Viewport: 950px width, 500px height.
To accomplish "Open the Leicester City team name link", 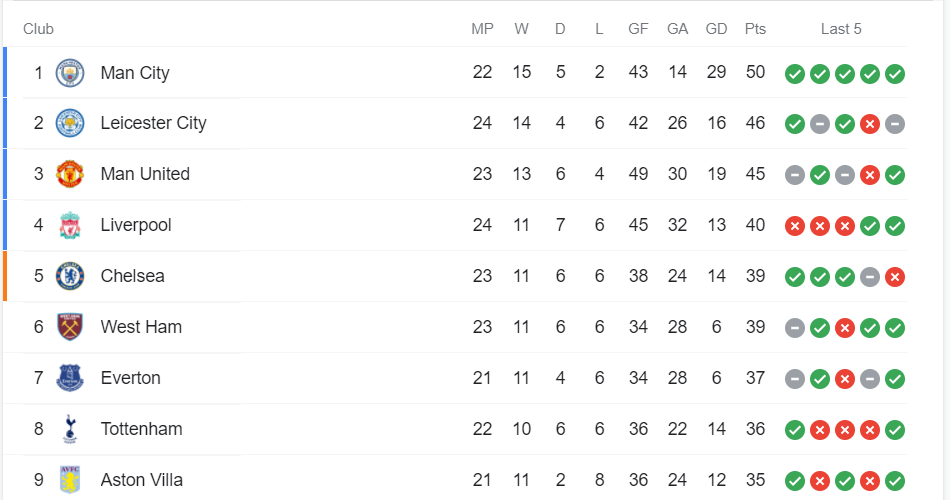I will 153,123.
